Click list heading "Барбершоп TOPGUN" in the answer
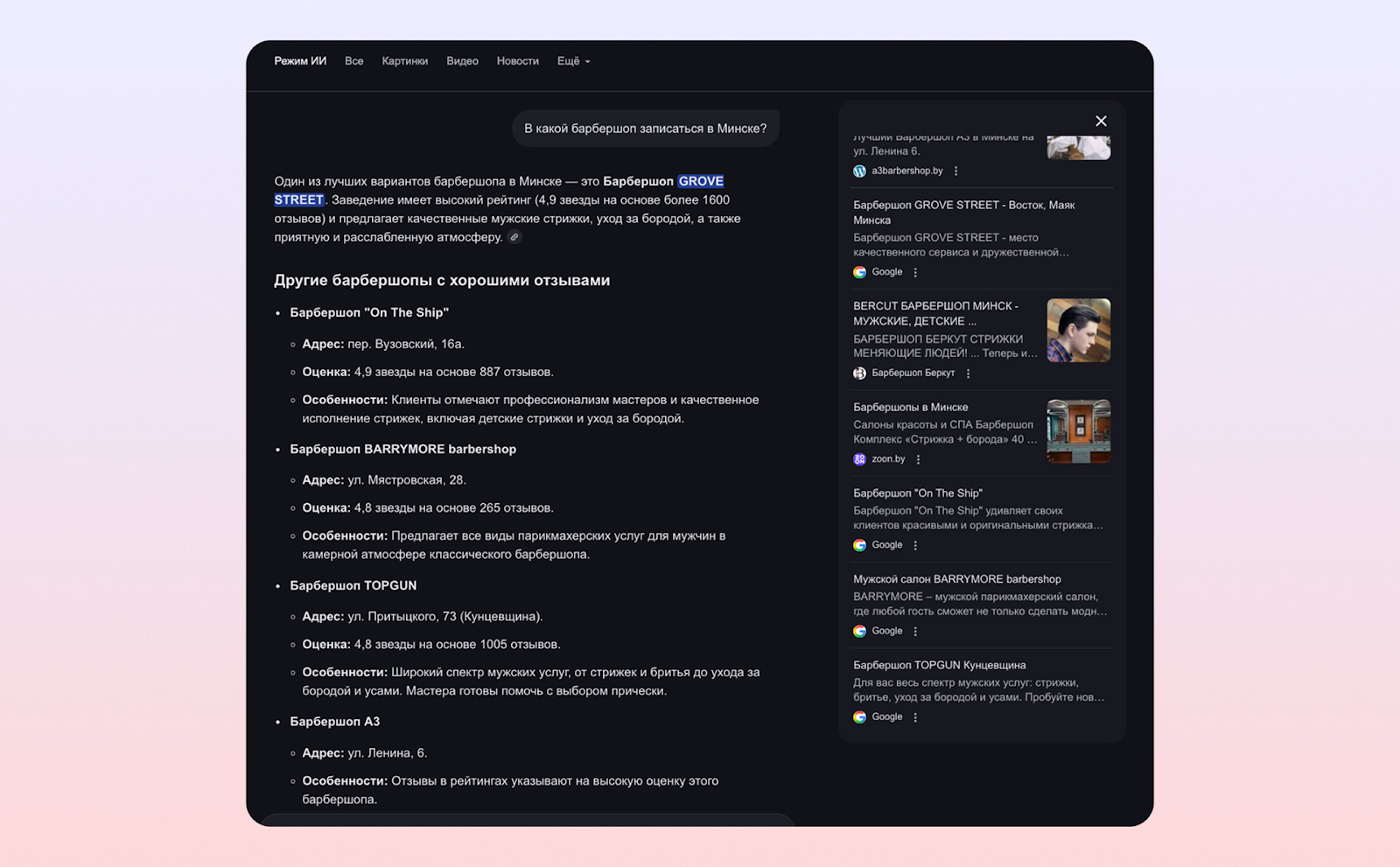The image size is (1400, 867). point(353,585)
